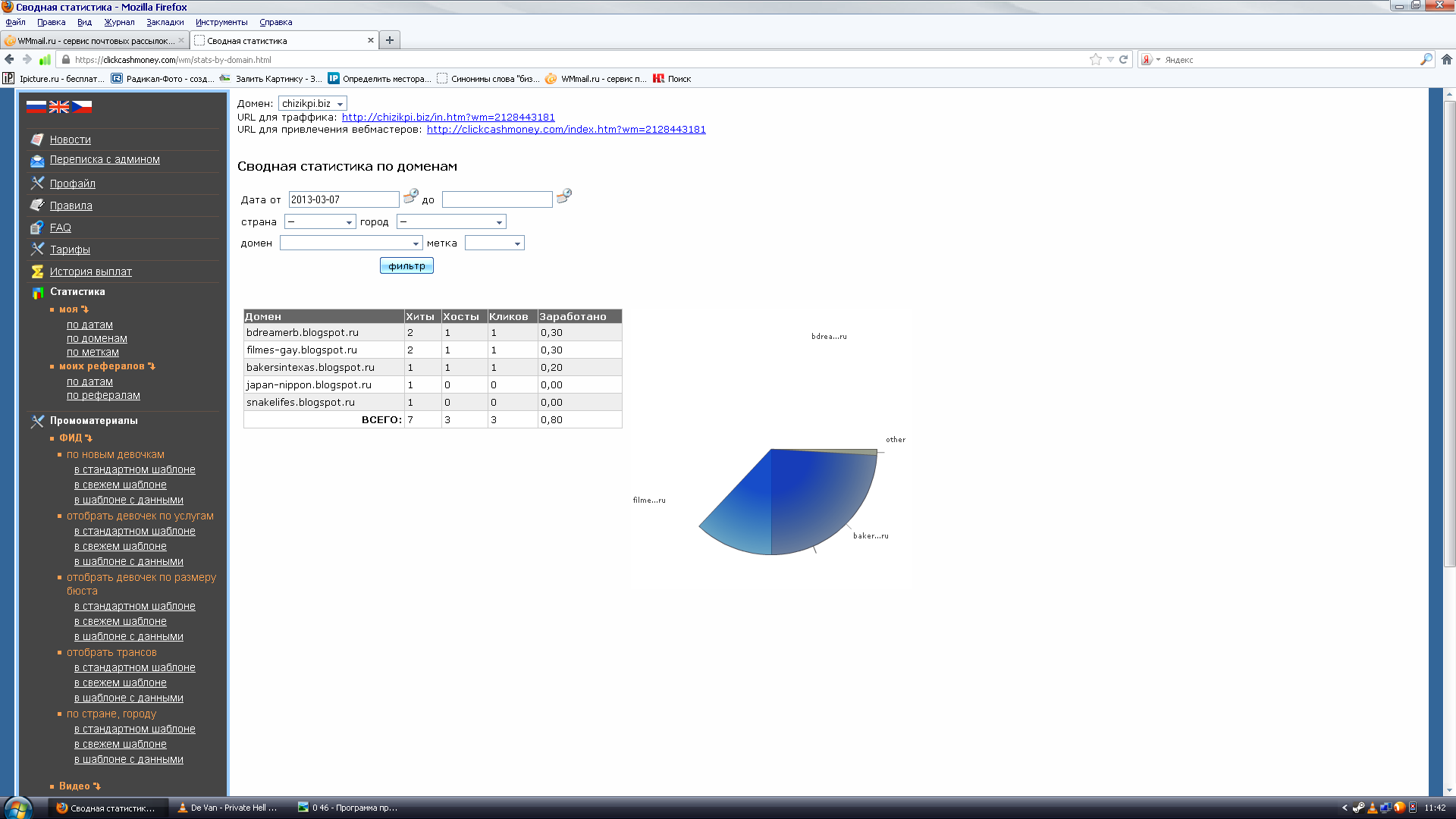
Task: Expand the метка label dropdown
Action: click(494, 243)
